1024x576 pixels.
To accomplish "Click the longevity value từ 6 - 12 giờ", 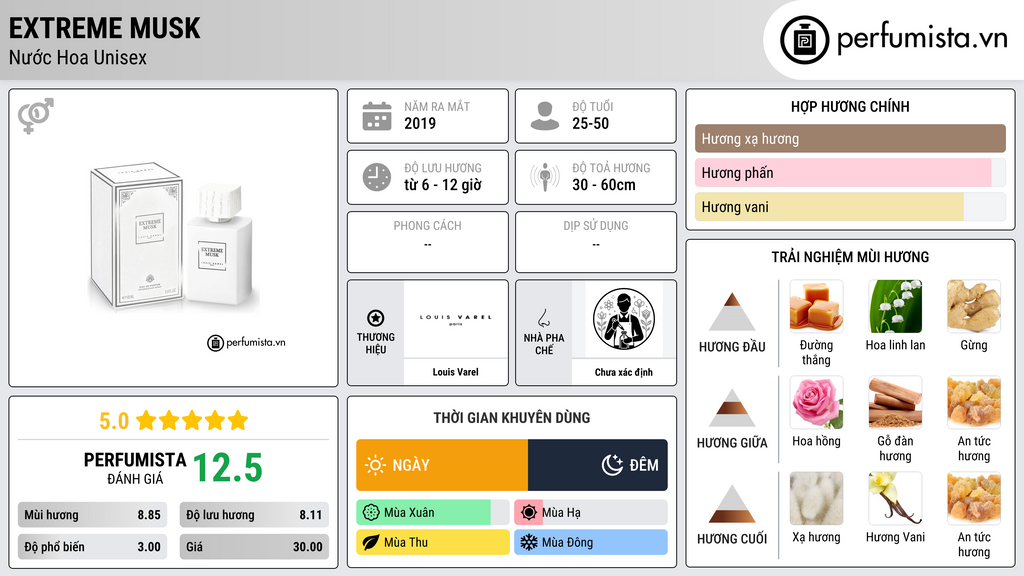I will pyautogui.click(x=443, y=185).
